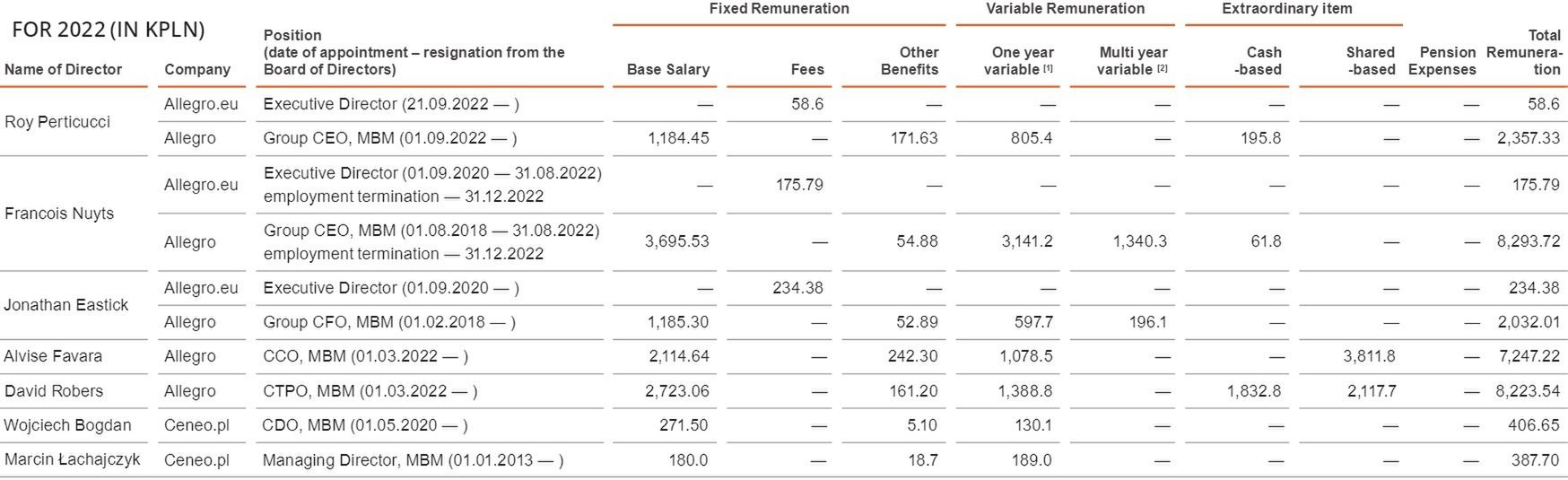The image size is (1568, 480).
Task: Select the Variable Remuneration group heading
Action: tap(1065, 9)
